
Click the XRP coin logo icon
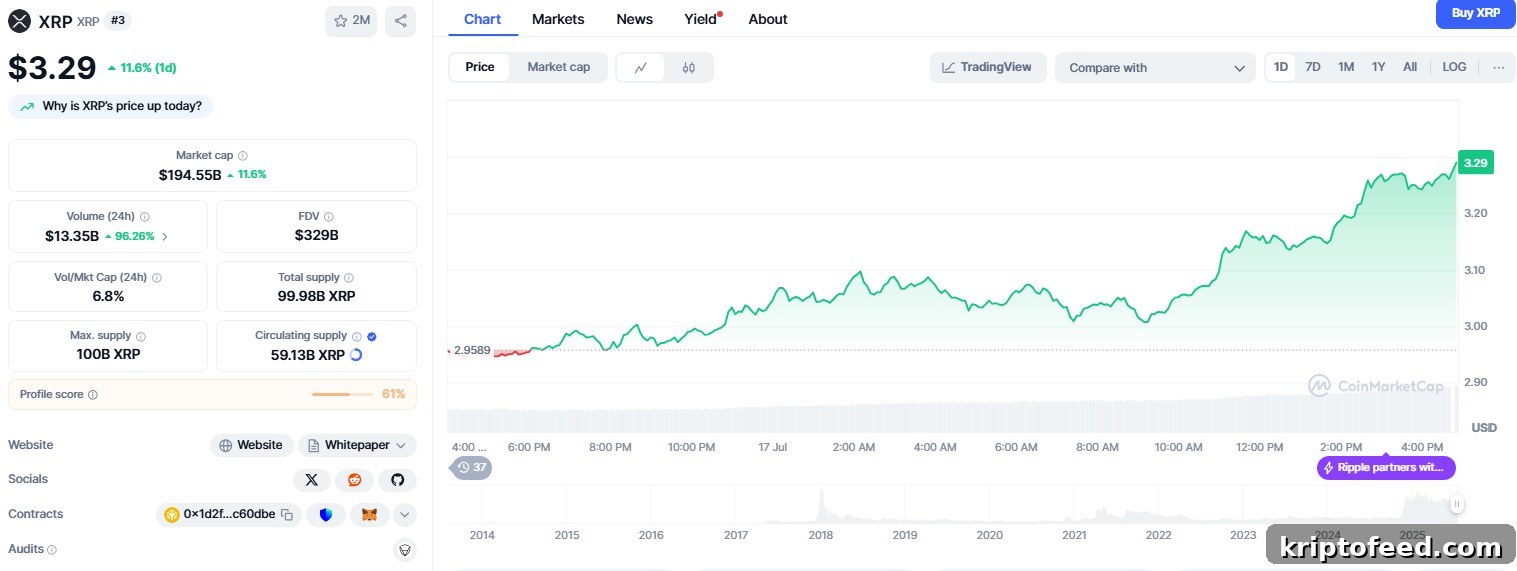point(19,20)
